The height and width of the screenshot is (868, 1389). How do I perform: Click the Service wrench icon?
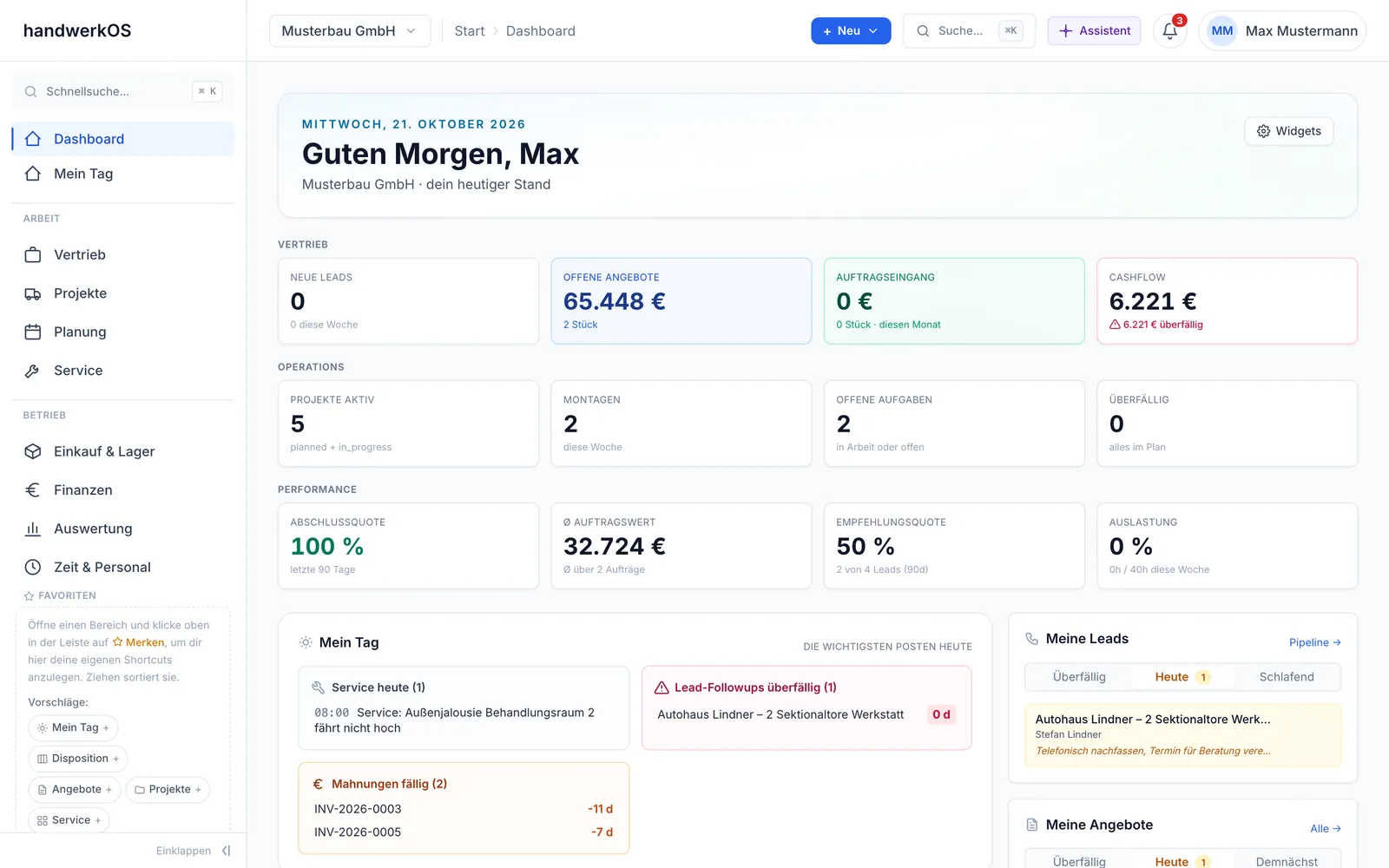pos(33,371)
